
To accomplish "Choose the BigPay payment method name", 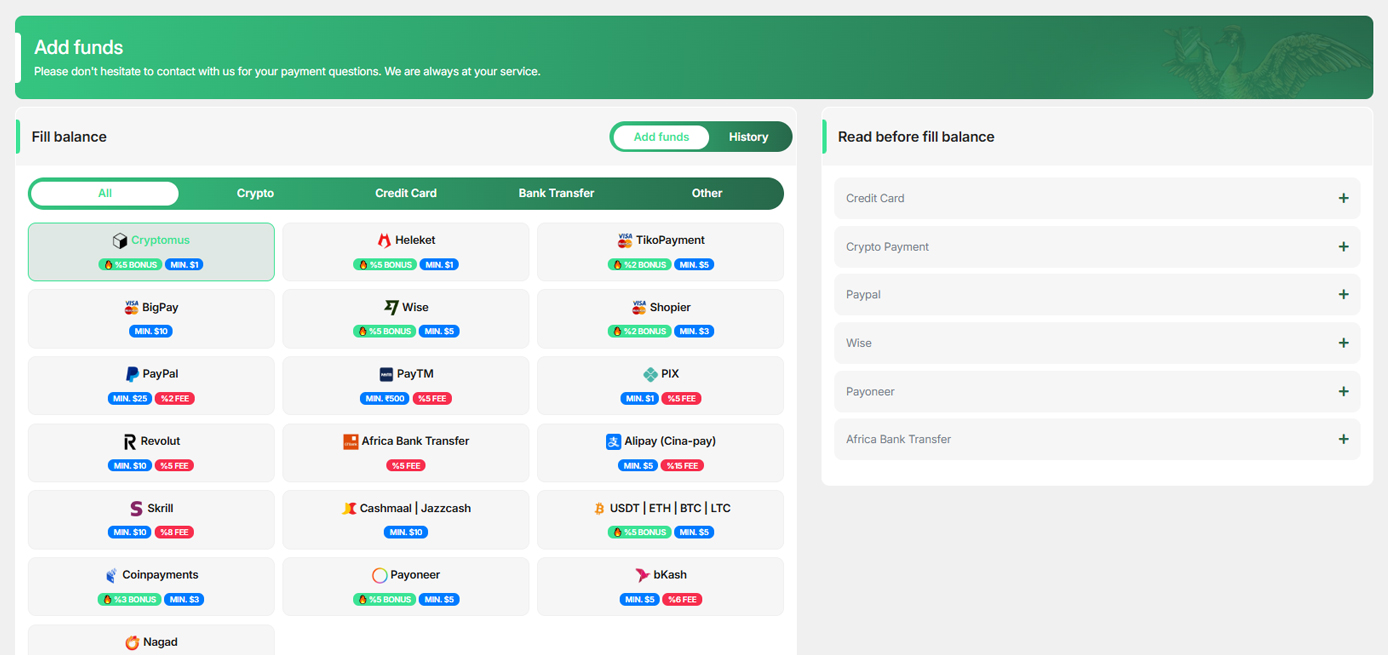I will 161,307.
